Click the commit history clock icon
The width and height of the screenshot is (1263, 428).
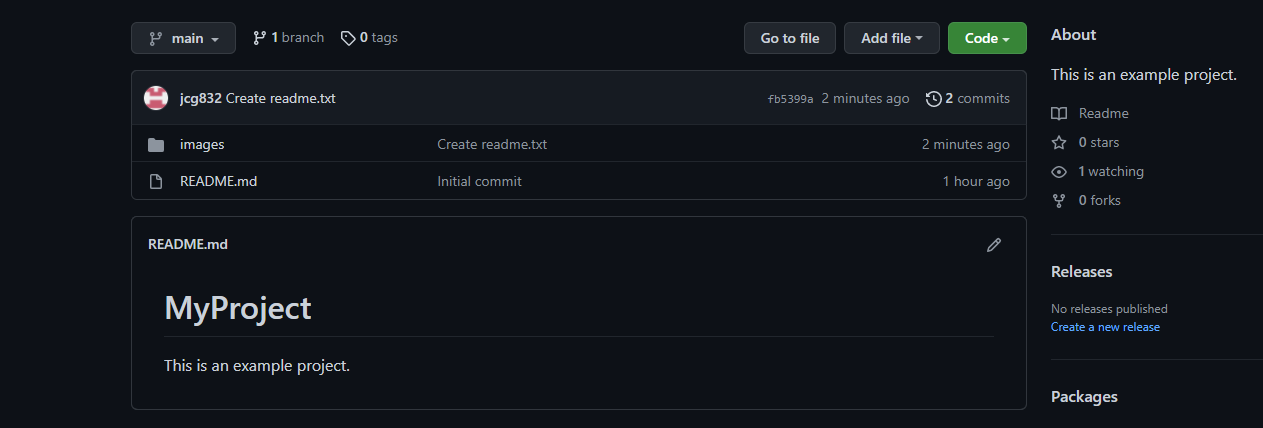[x=934, y=99]
